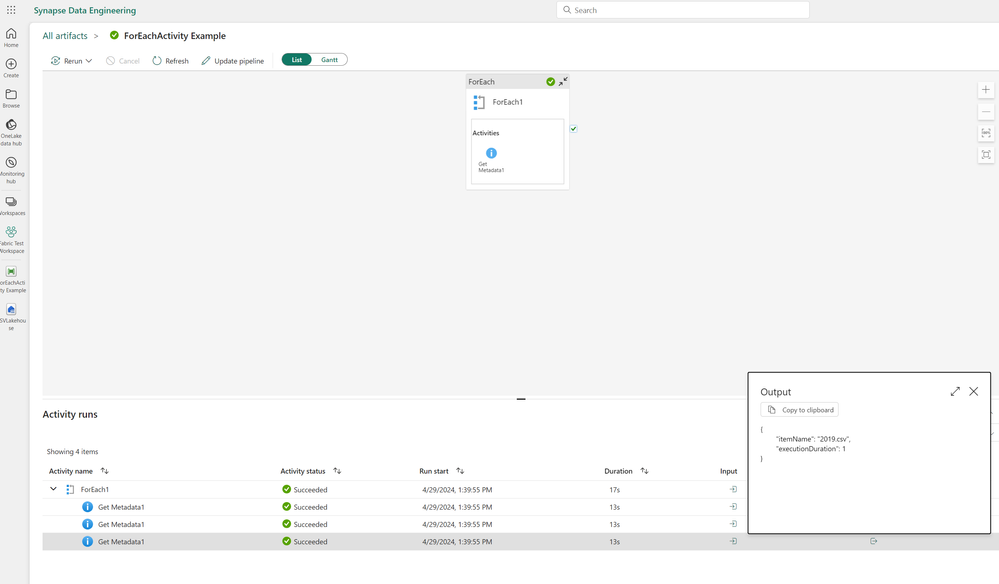
Task: Open the Monitoring hub
Action: click(x=11, y=170)
